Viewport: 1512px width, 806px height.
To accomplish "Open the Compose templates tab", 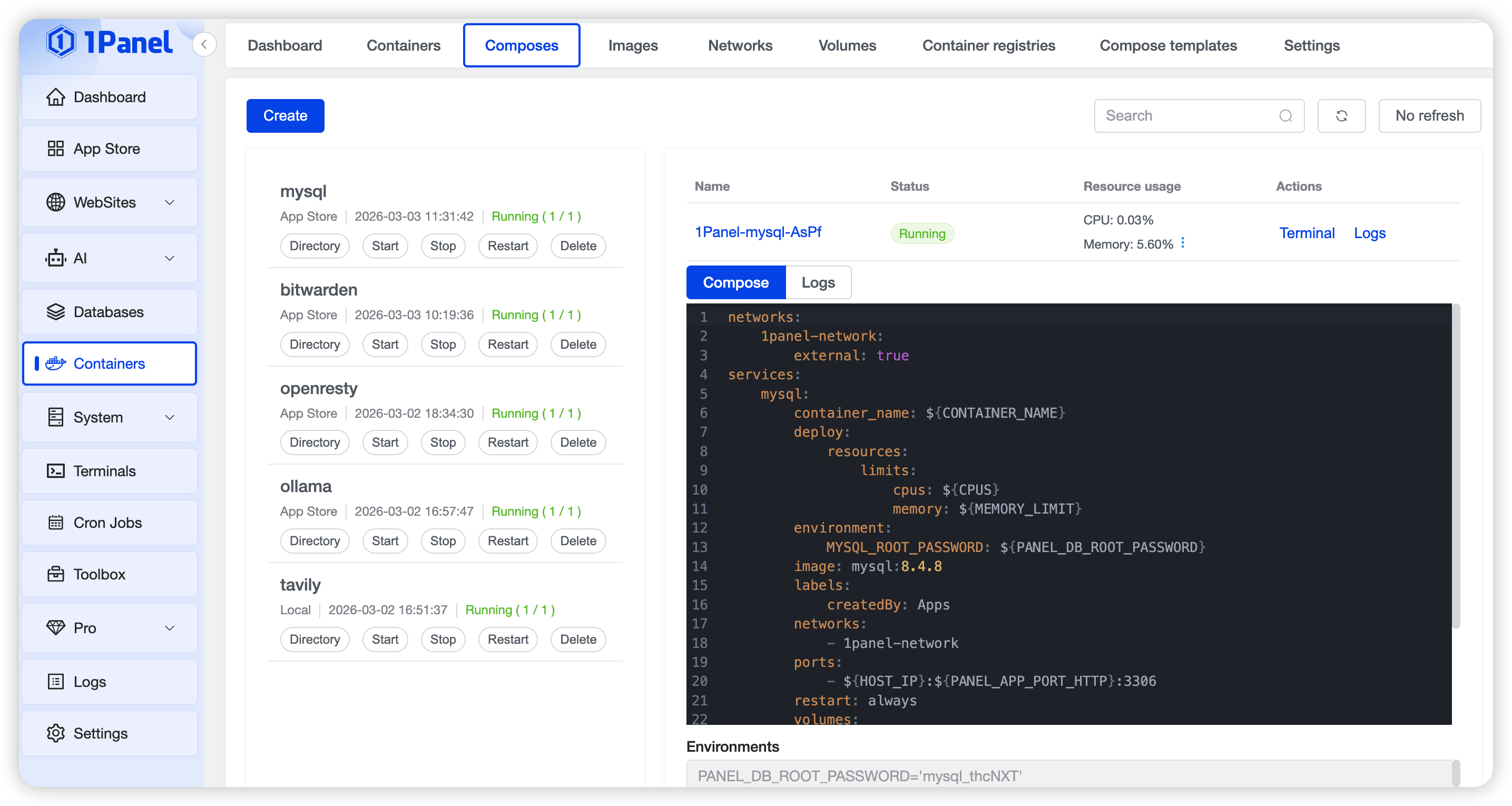I will click(x=1168, y=45).
